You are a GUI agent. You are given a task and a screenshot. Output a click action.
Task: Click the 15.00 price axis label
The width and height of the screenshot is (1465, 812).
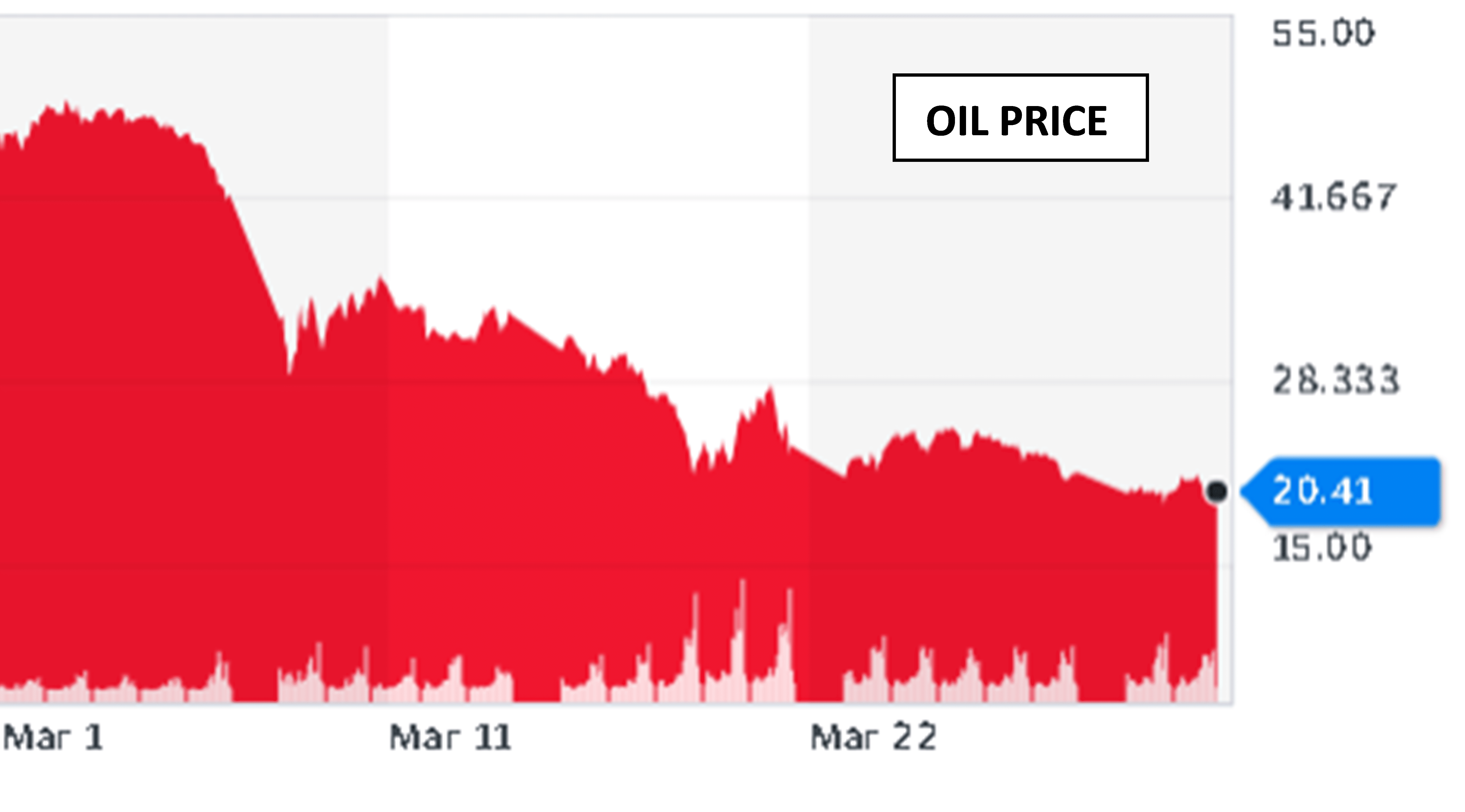[x=1322, y=548]
